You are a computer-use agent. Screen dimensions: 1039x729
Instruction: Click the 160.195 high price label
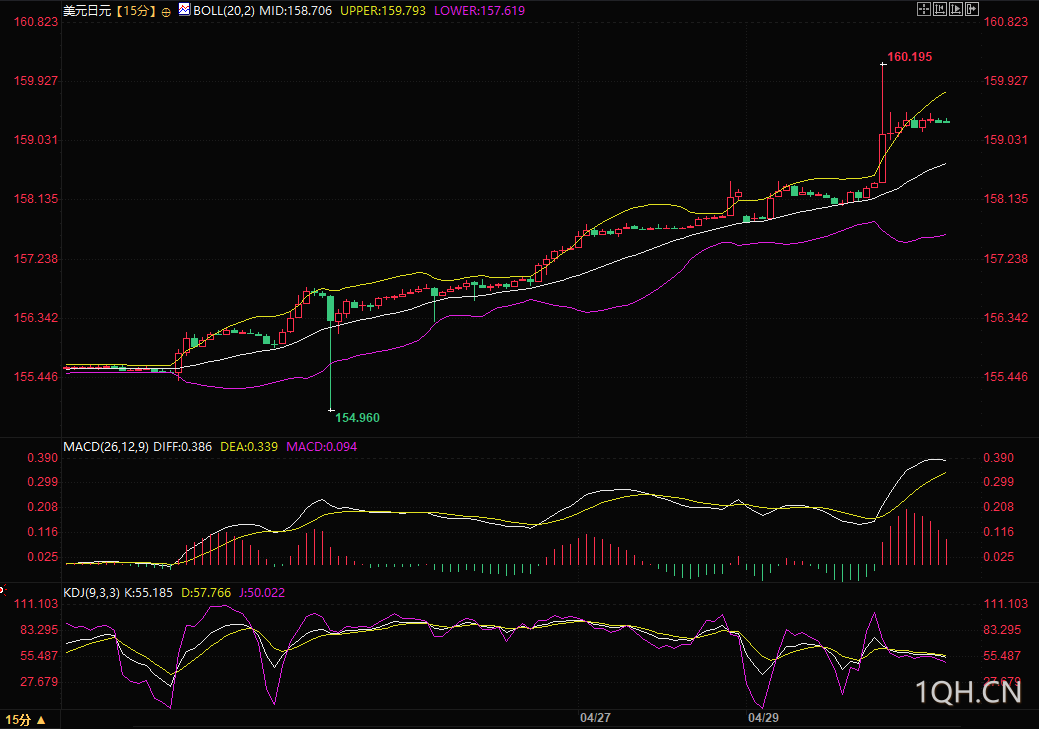coord(910,57)
